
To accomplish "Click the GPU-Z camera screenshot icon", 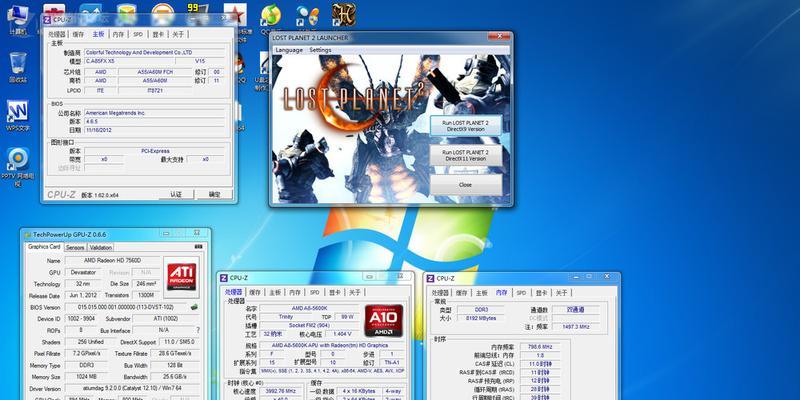I will point(198,246).
